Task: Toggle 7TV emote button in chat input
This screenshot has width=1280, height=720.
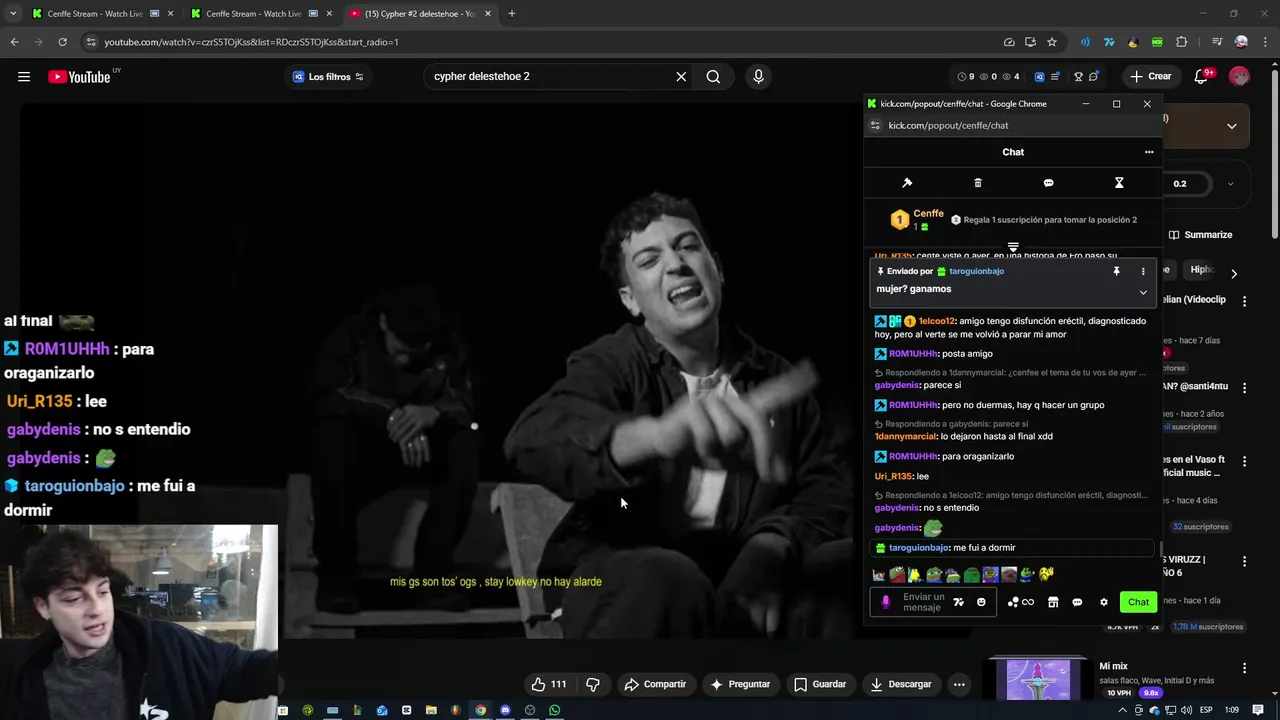Action: [x=958, y=602]
